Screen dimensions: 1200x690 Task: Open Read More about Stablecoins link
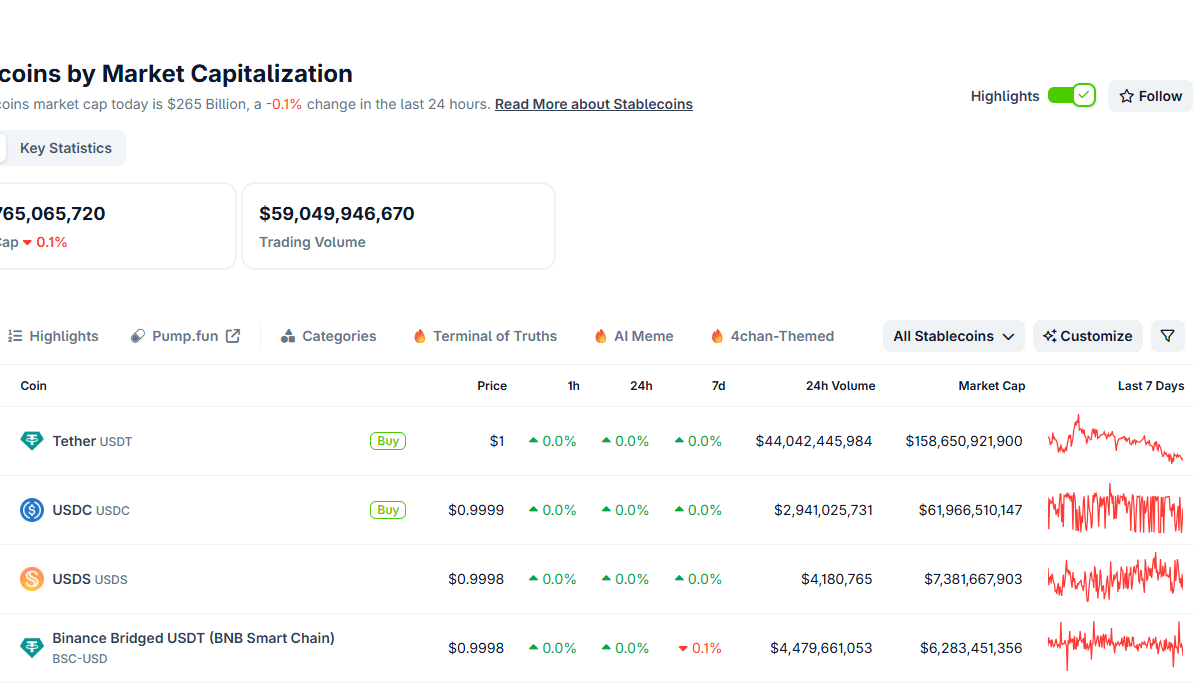click(x=594, y=104)
